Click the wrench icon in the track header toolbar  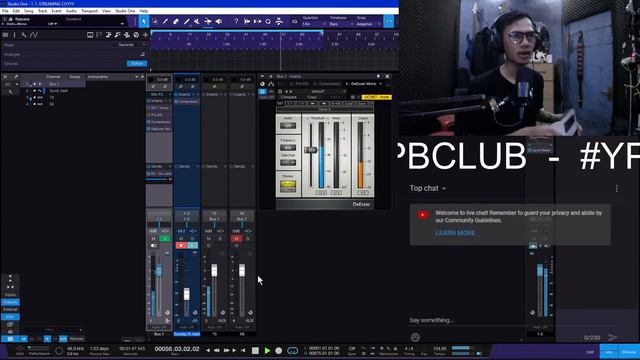point(24,35)
